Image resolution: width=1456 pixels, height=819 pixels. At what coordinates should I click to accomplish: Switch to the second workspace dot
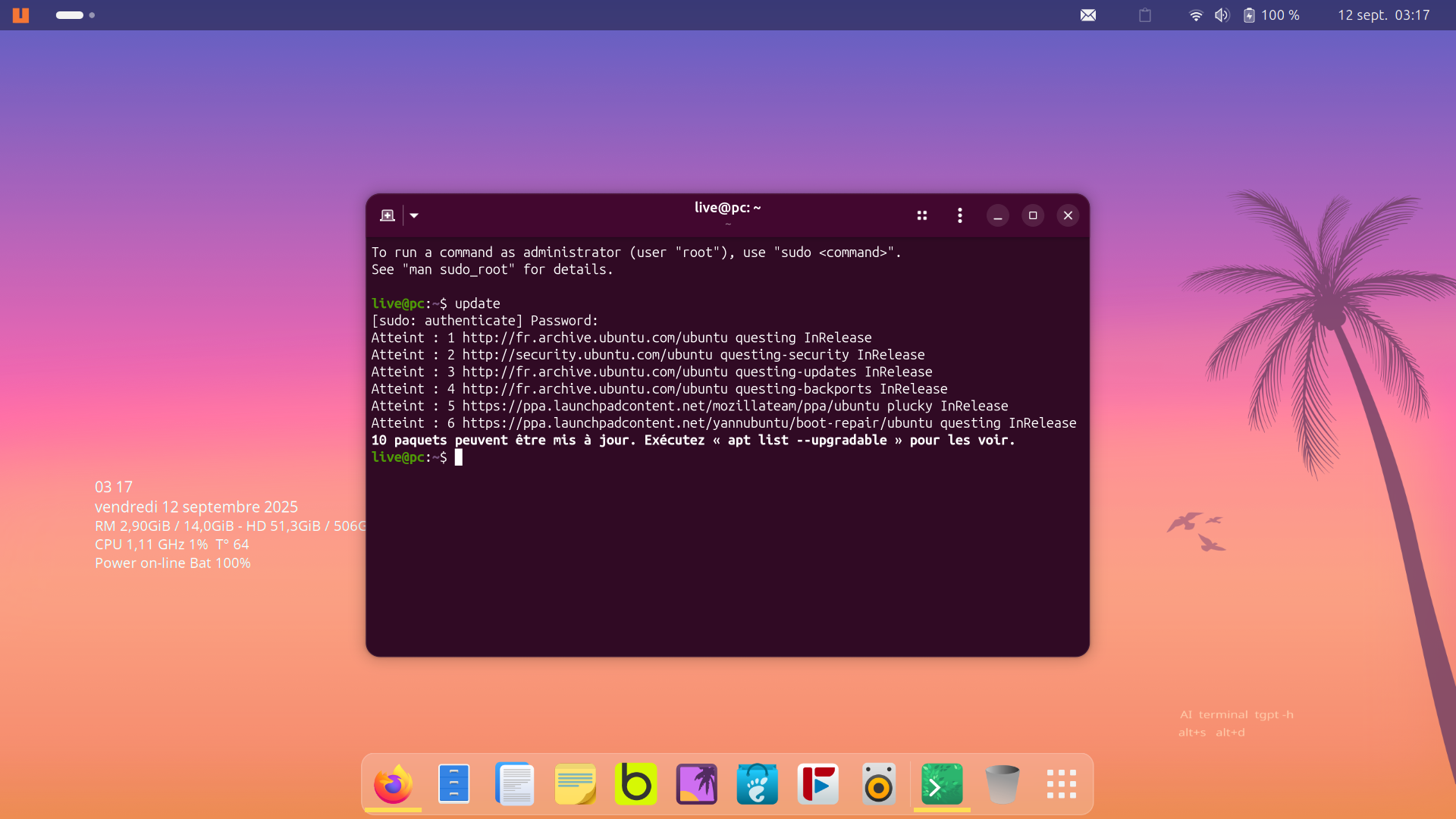92,15
